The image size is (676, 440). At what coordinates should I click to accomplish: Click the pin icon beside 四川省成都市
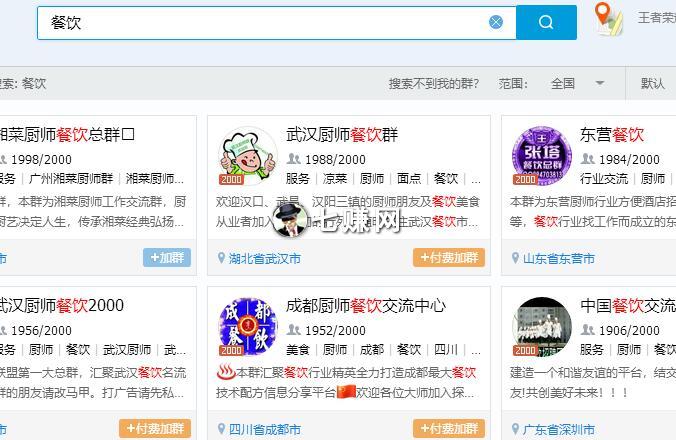(x=221, y=429)
